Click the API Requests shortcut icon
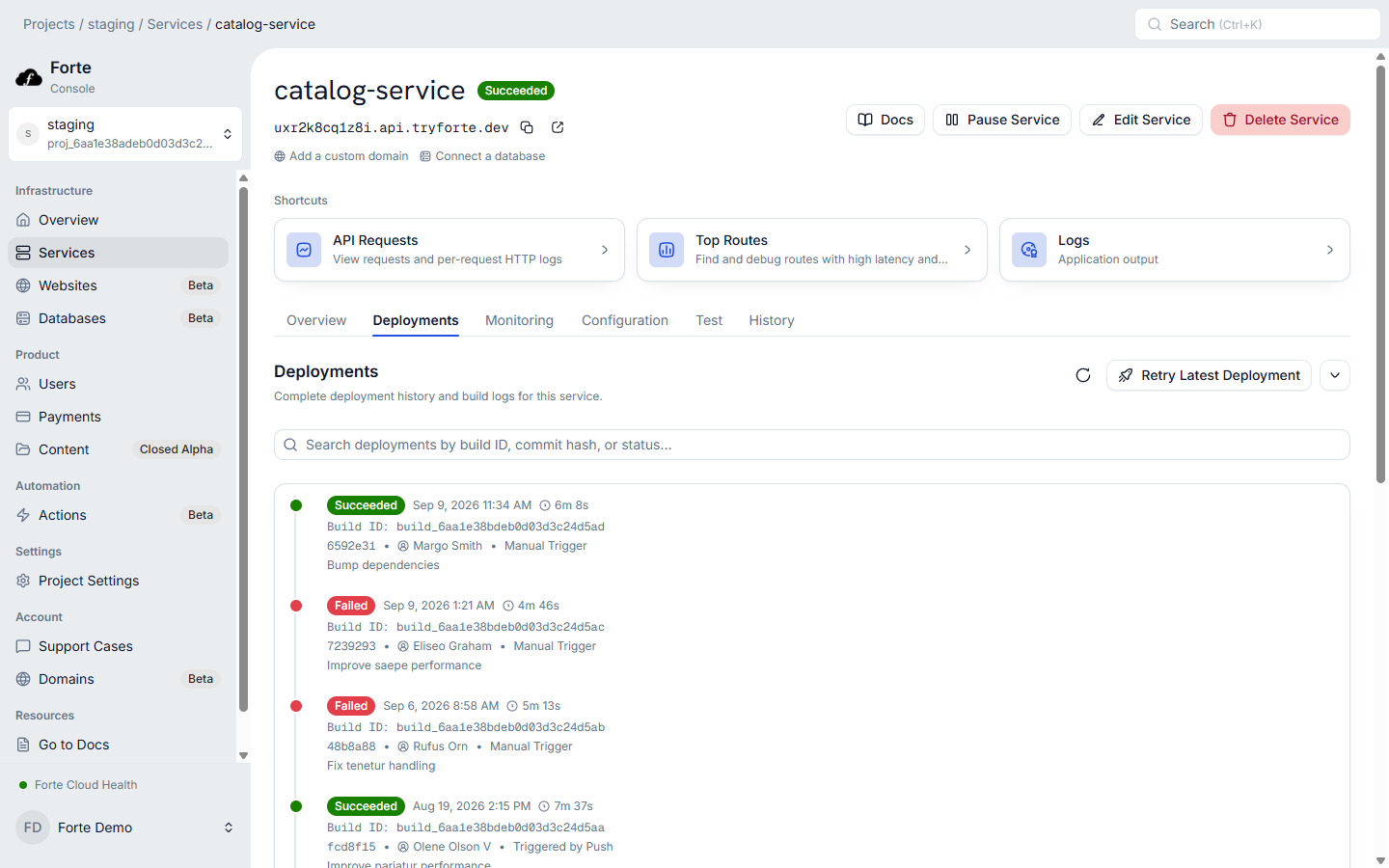 (304, 250)
